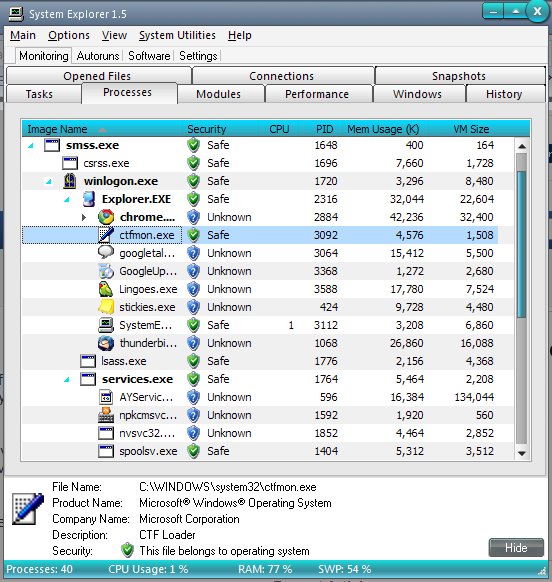The width and height of the screenshot is (552, 582).
Task: Open the View menu
Action: (x=115, y=35)
